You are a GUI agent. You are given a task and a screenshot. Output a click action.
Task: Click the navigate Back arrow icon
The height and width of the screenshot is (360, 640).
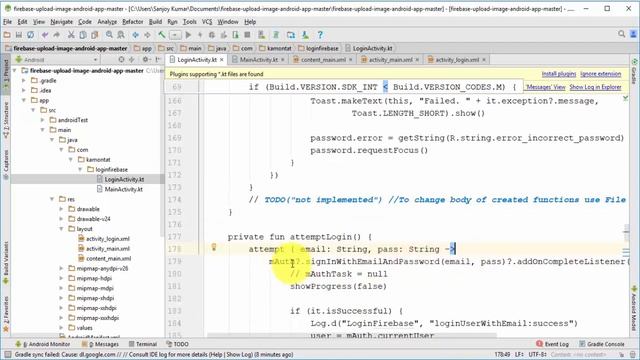pyautogui.click(x=136, y=35)
